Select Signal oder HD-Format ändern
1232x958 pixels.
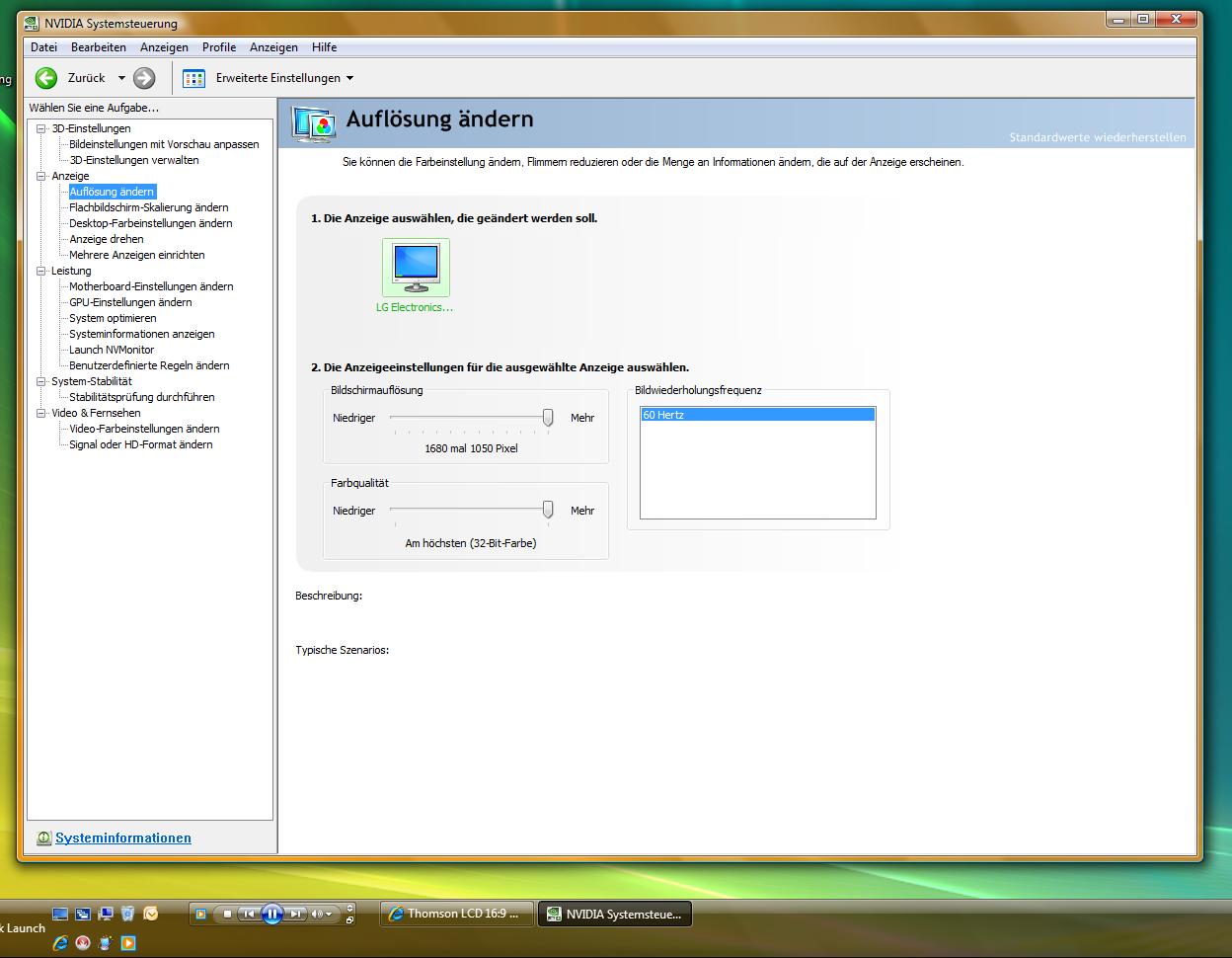141,444
